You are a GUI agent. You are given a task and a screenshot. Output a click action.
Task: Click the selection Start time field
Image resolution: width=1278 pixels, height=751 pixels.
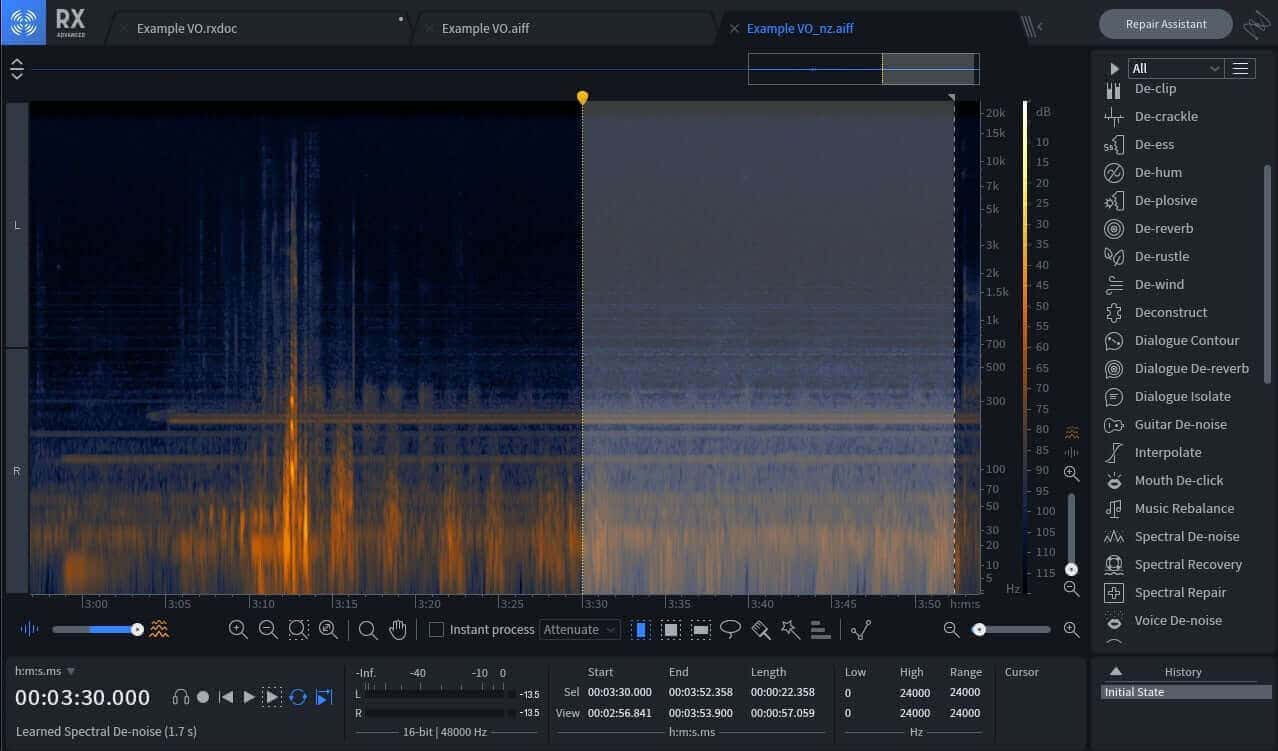tap(620, 692)
